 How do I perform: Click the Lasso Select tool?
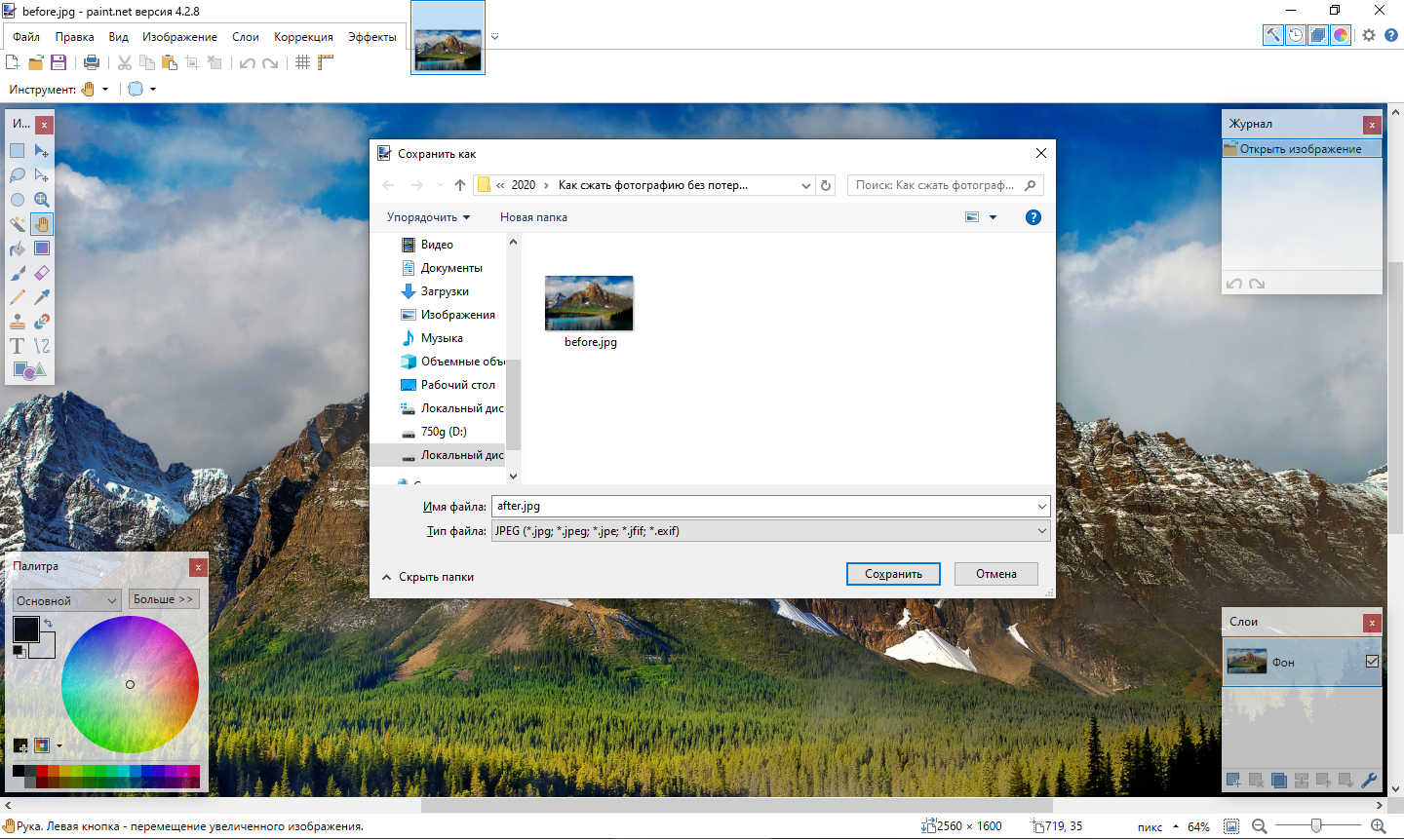tap(18, 175)
